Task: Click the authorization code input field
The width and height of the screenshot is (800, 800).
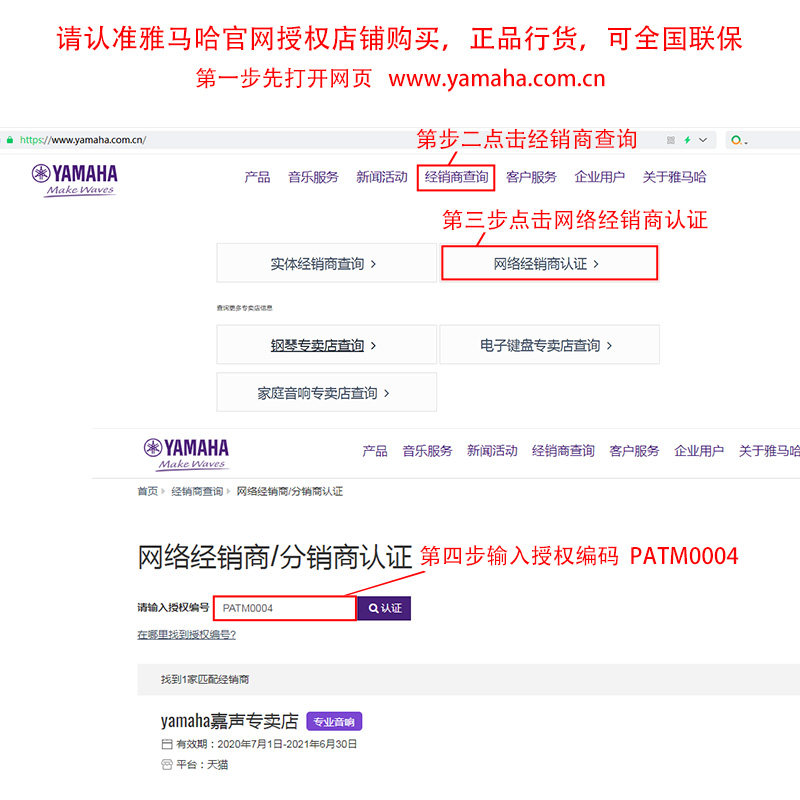Action: pos(285,608)
